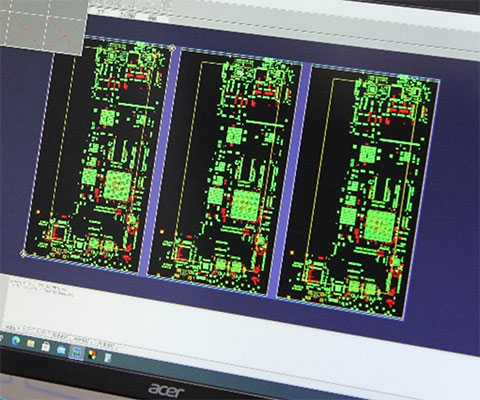This screenshot has width=480, height=400.
Task: Open the four colored dots taskbar app
Action: [92, 355]
